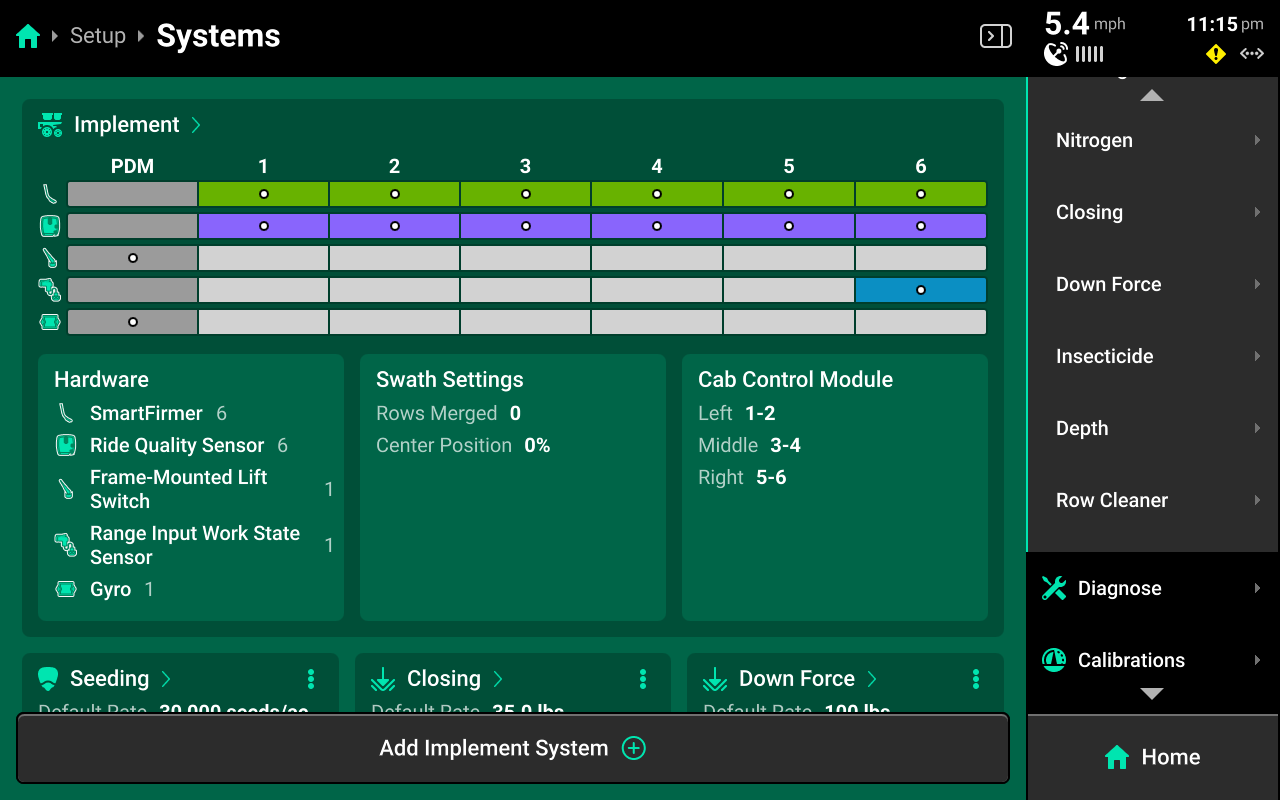Screen dimensions: 1280x800
Task: Open the GPS signal status icon
Action: (x=1056, y=54)
